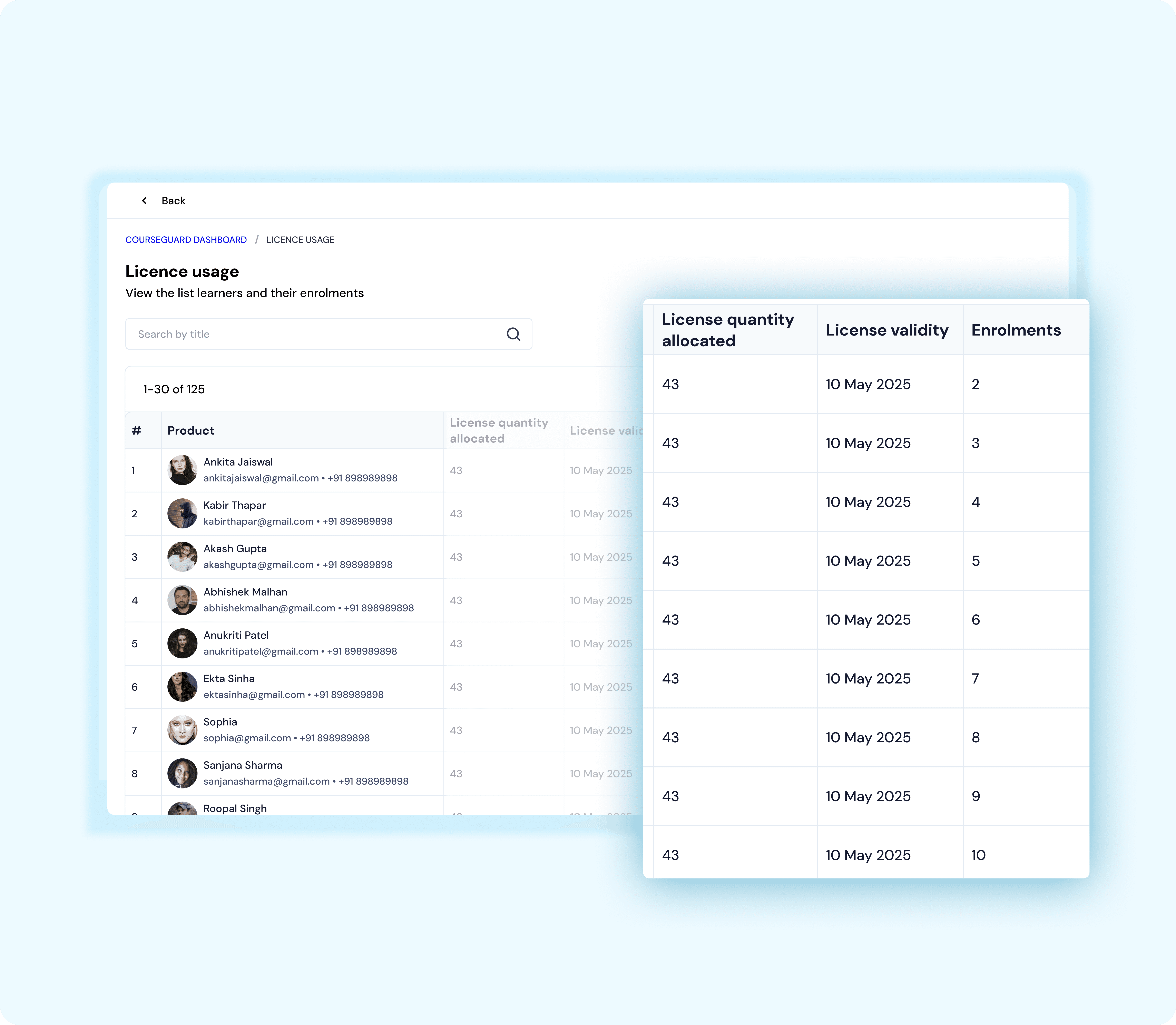Click the Product column header
This screenshot has height=1025, width=1176.
[190, 431]
